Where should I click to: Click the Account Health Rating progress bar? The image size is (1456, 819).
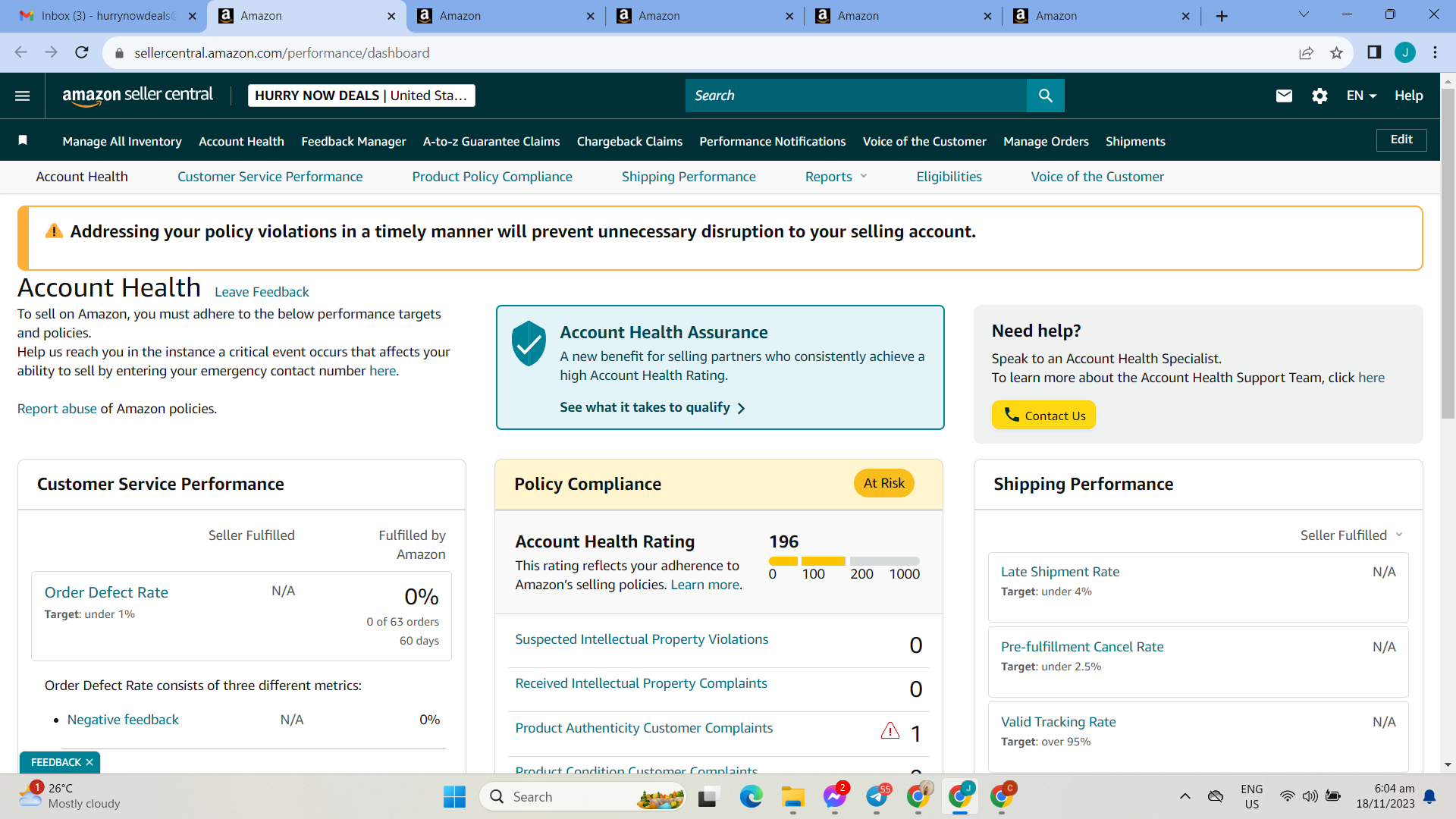pyautogui.click(x=844, y=560)
